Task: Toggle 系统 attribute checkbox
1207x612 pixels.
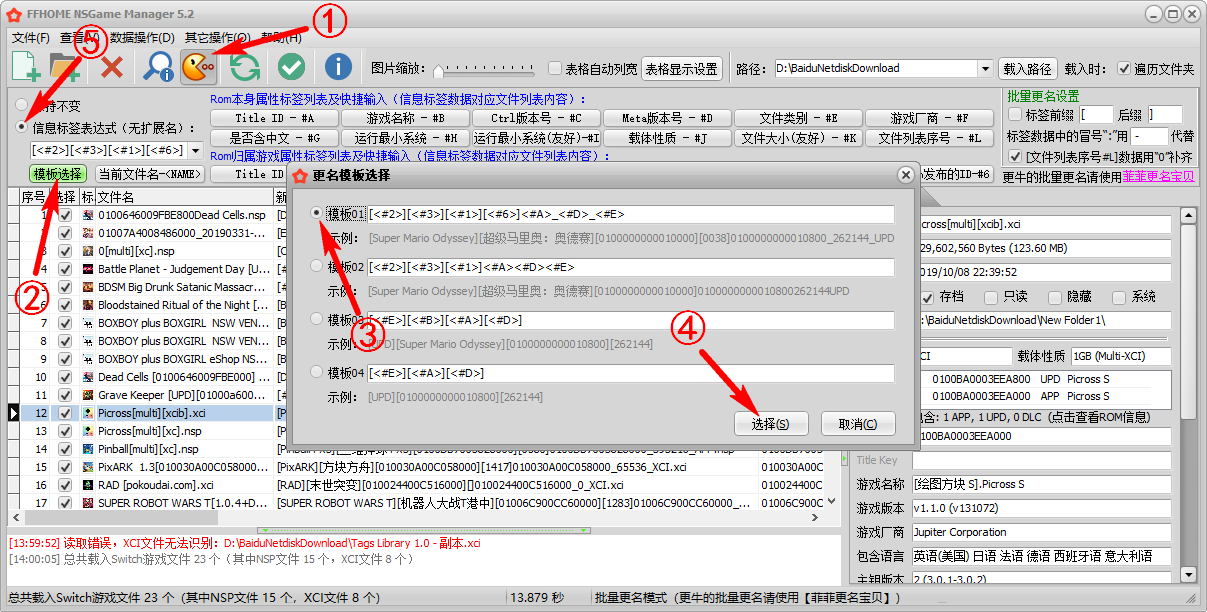Action: point(1119,297)
